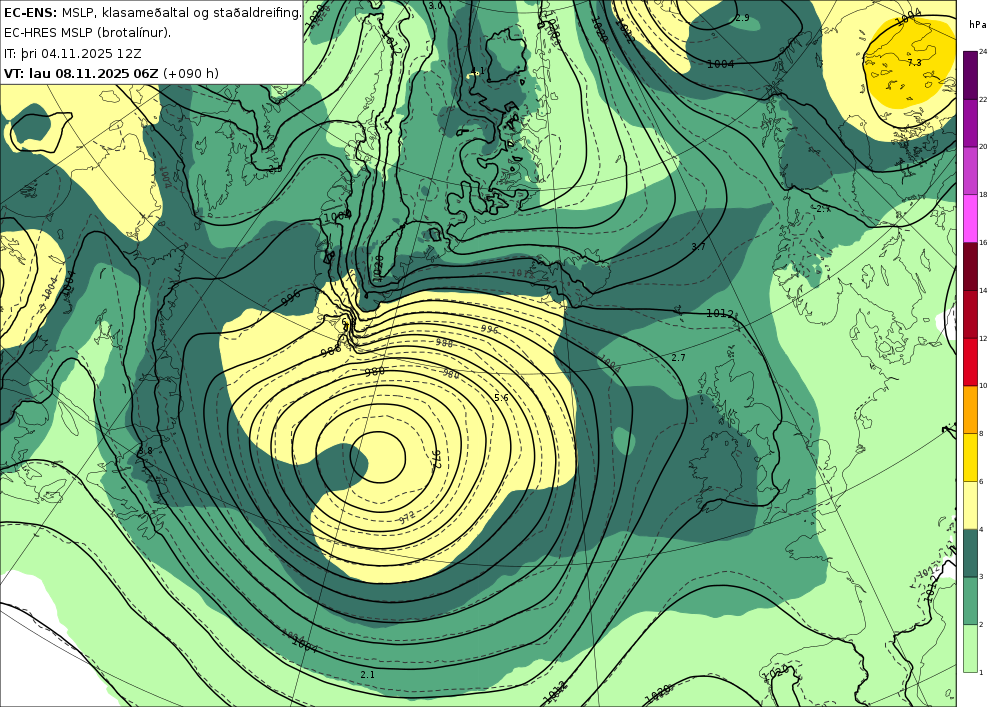Select the dark purple 22–24 legend swatch
1000x707 pixels.
(970, 75)
